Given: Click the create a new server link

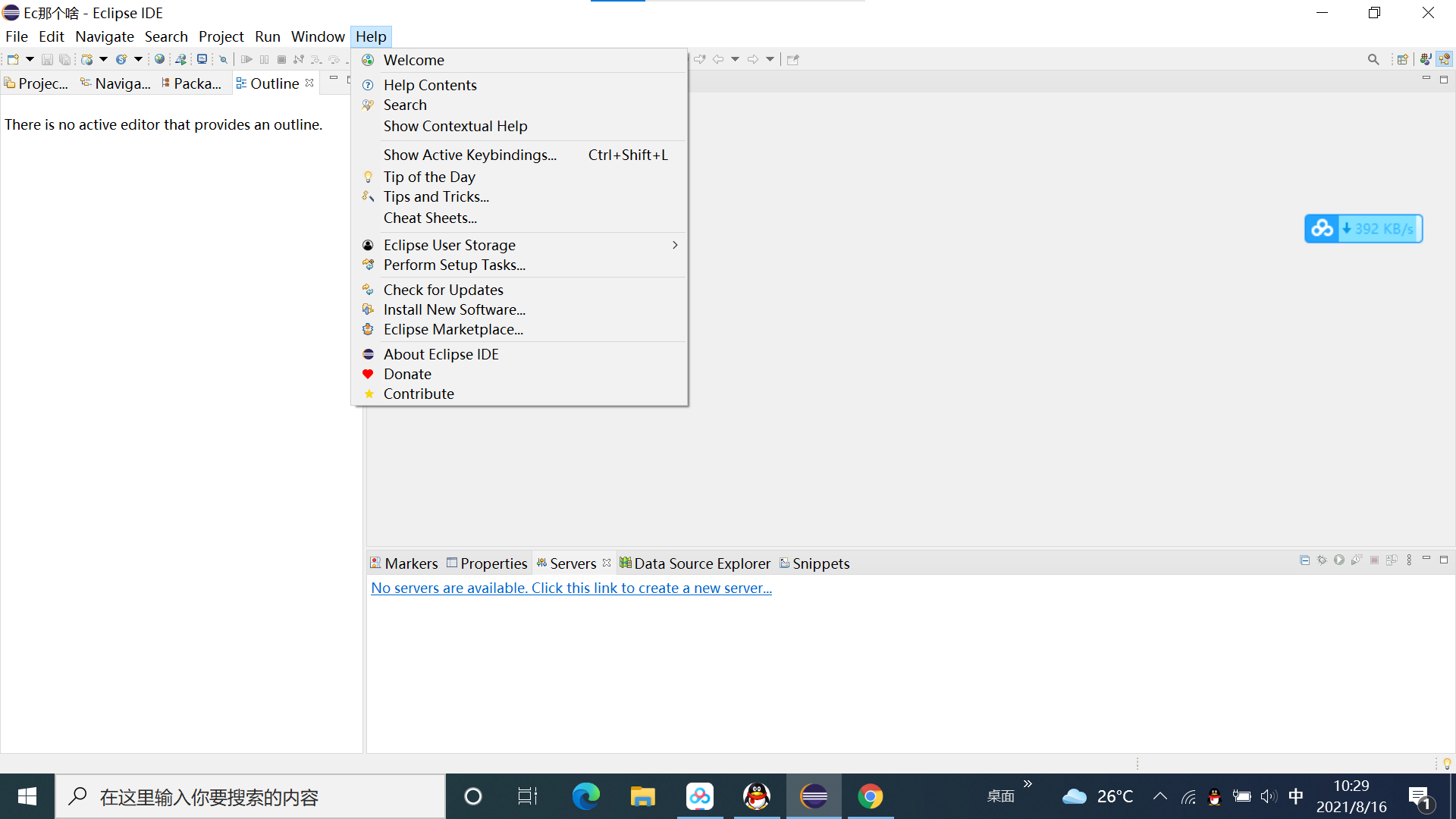Looking at the screenshot, I should 571,588.
